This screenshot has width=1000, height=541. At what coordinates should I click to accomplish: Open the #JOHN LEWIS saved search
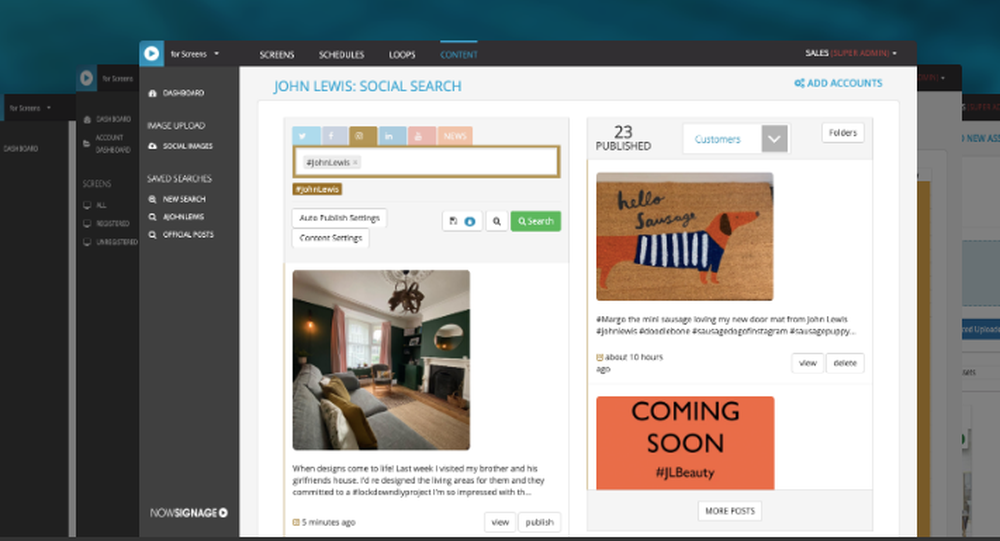183,217
